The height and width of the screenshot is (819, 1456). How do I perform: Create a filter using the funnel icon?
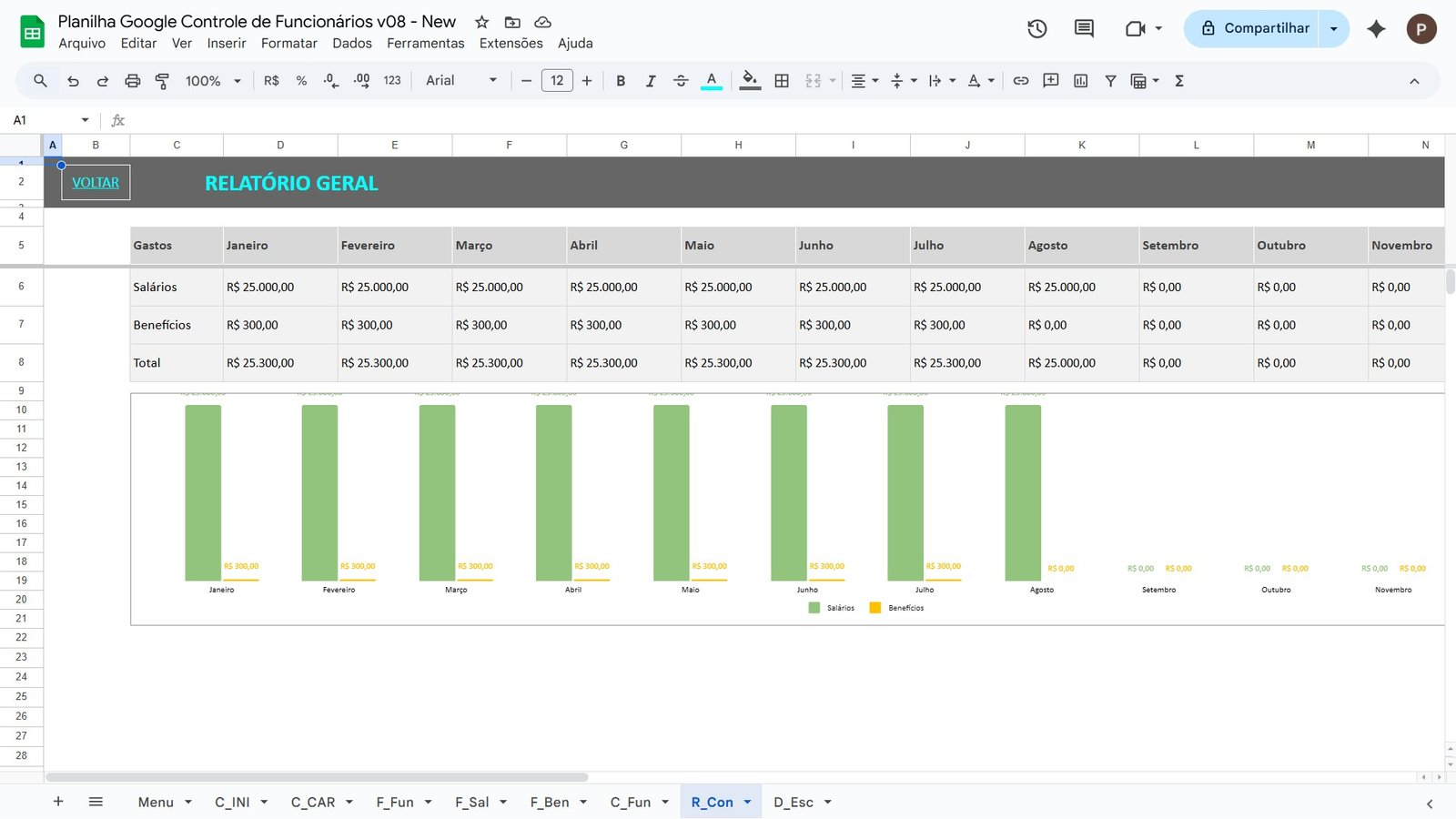click(x=1110, y=80)
